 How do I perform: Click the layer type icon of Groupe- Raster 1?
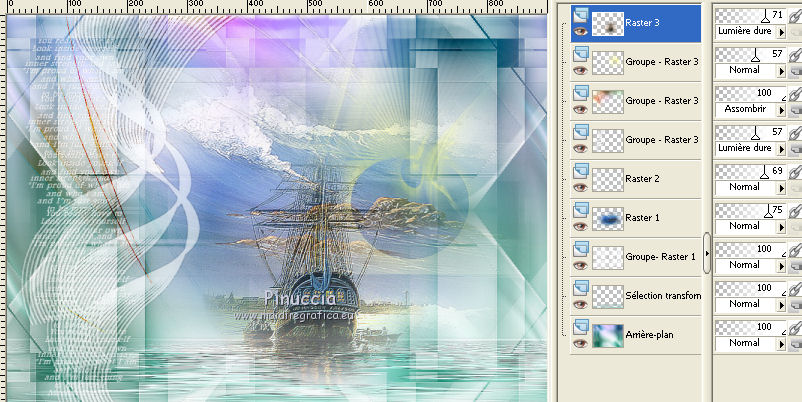(580, 249)
